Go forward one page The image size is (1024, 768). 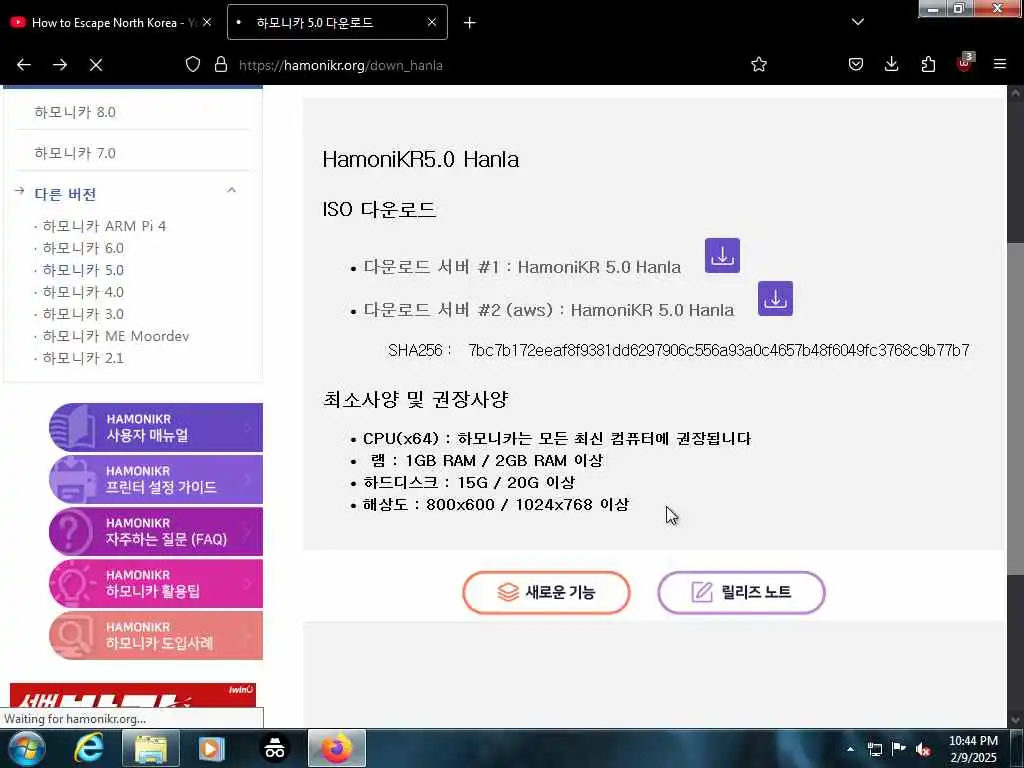point(60,65)
